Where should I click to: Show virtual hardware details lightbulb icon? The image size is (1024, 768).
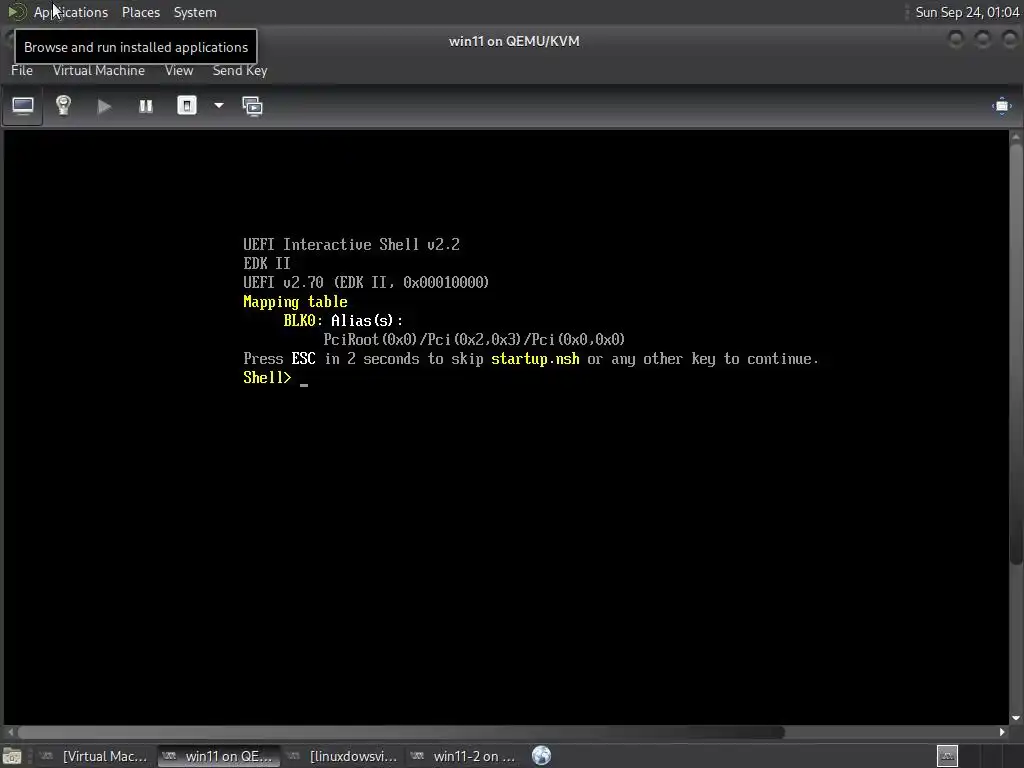pyautogui.click(x=63, y=106)
